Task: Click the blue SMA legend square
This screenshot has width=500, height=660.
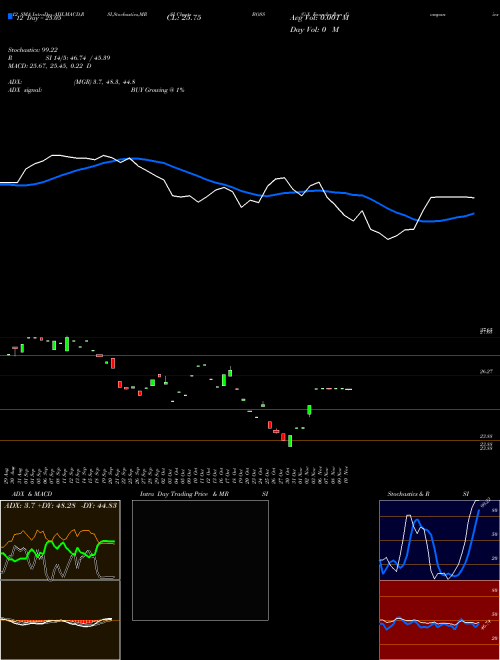Action: tap(10, 16)
